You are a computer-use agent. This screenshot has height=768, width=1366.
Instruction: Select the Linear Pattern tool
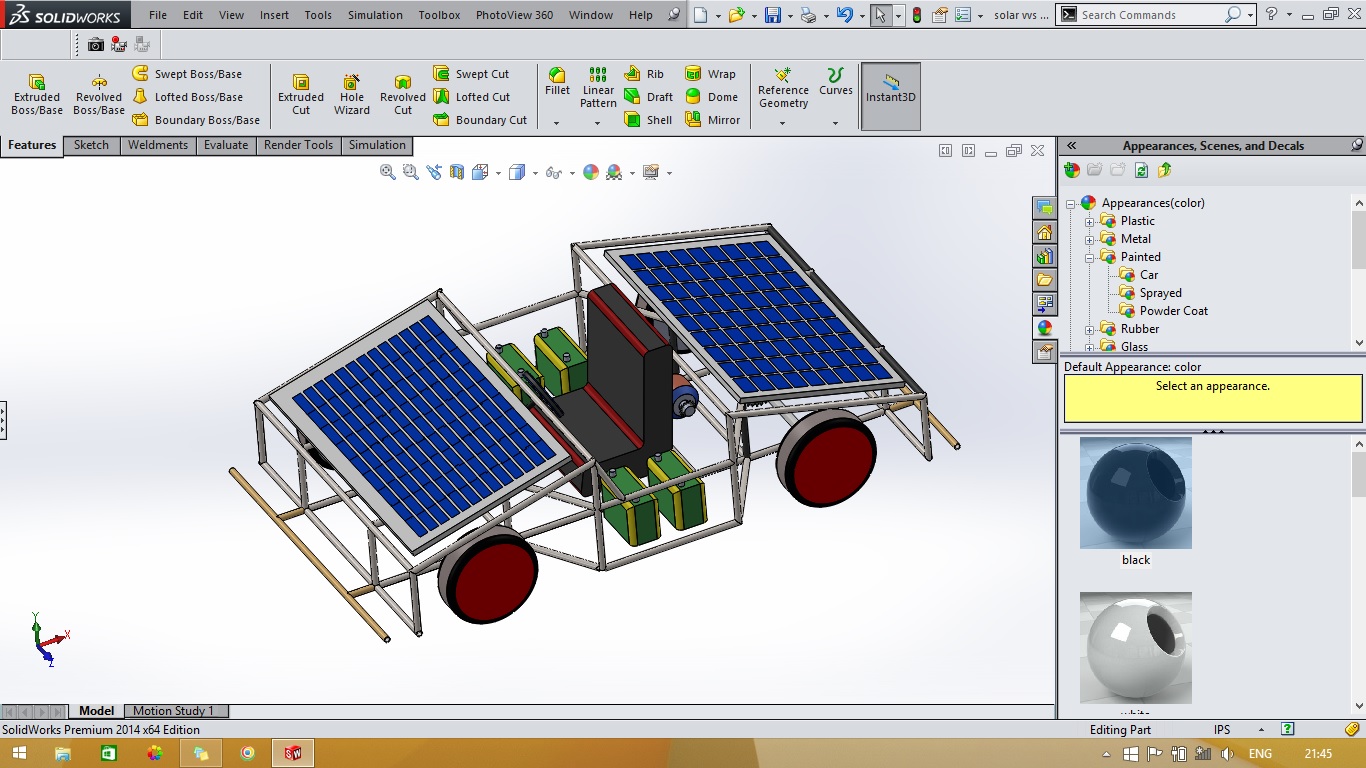tap(598, 88)
